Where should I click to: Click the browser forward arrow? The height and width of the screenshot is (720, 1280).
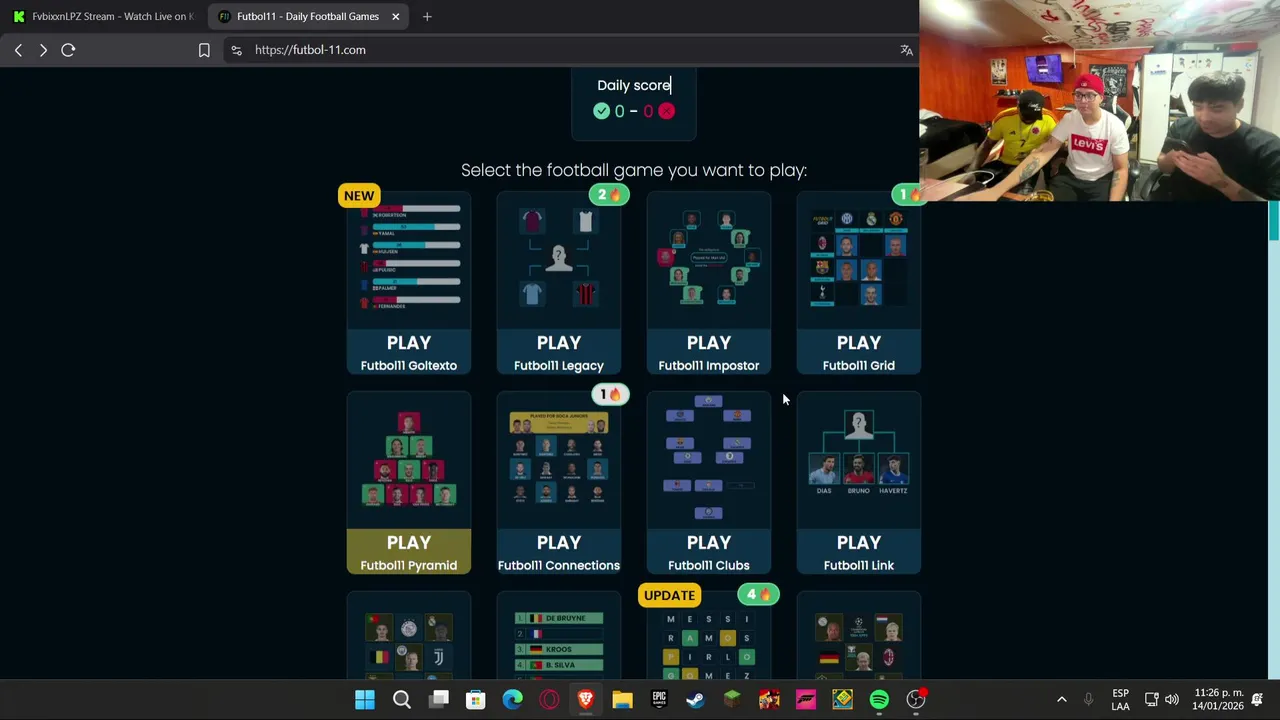click(x=43, y=50)
